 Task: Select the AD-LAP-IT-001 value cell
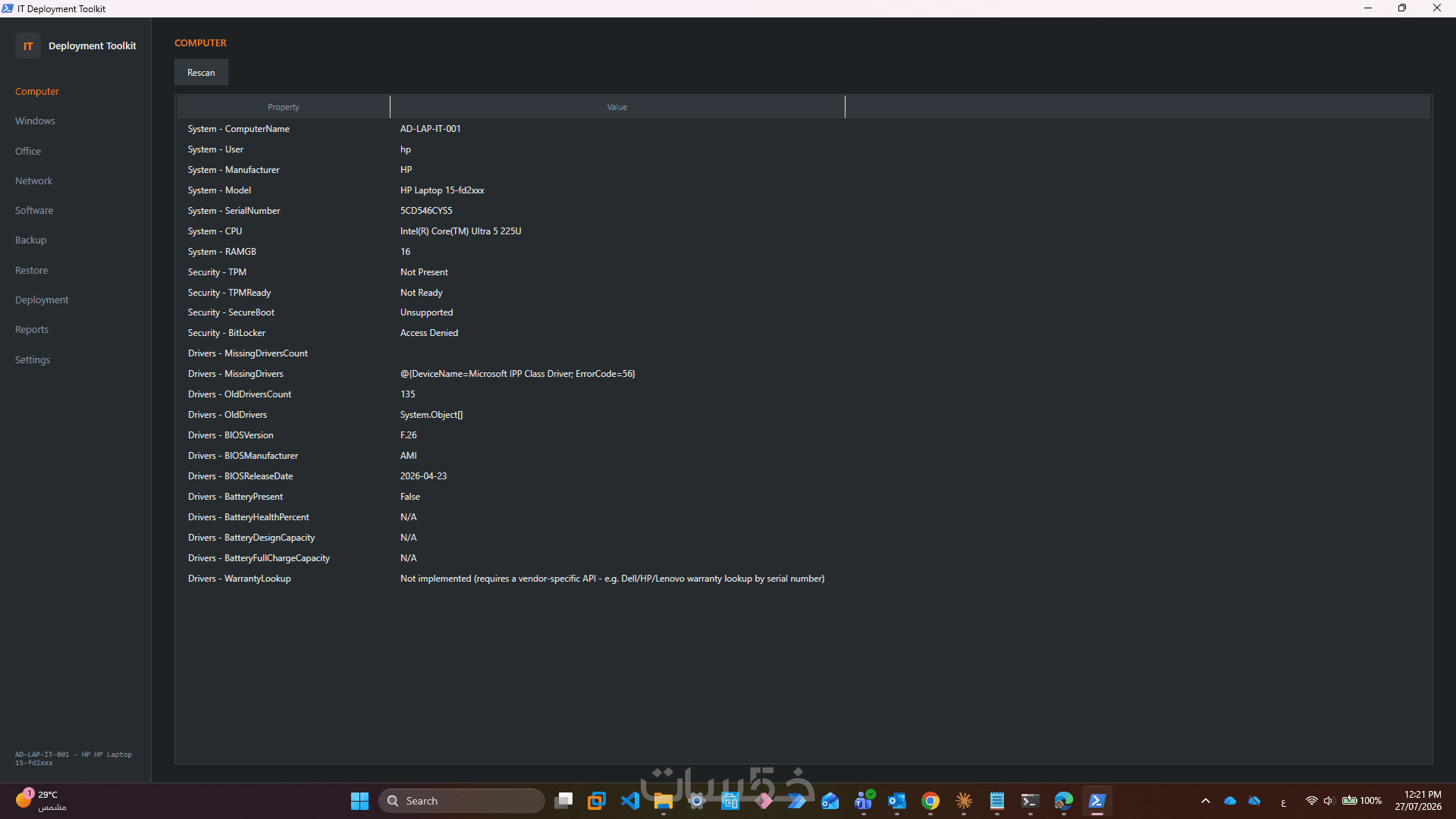[431, 129]
